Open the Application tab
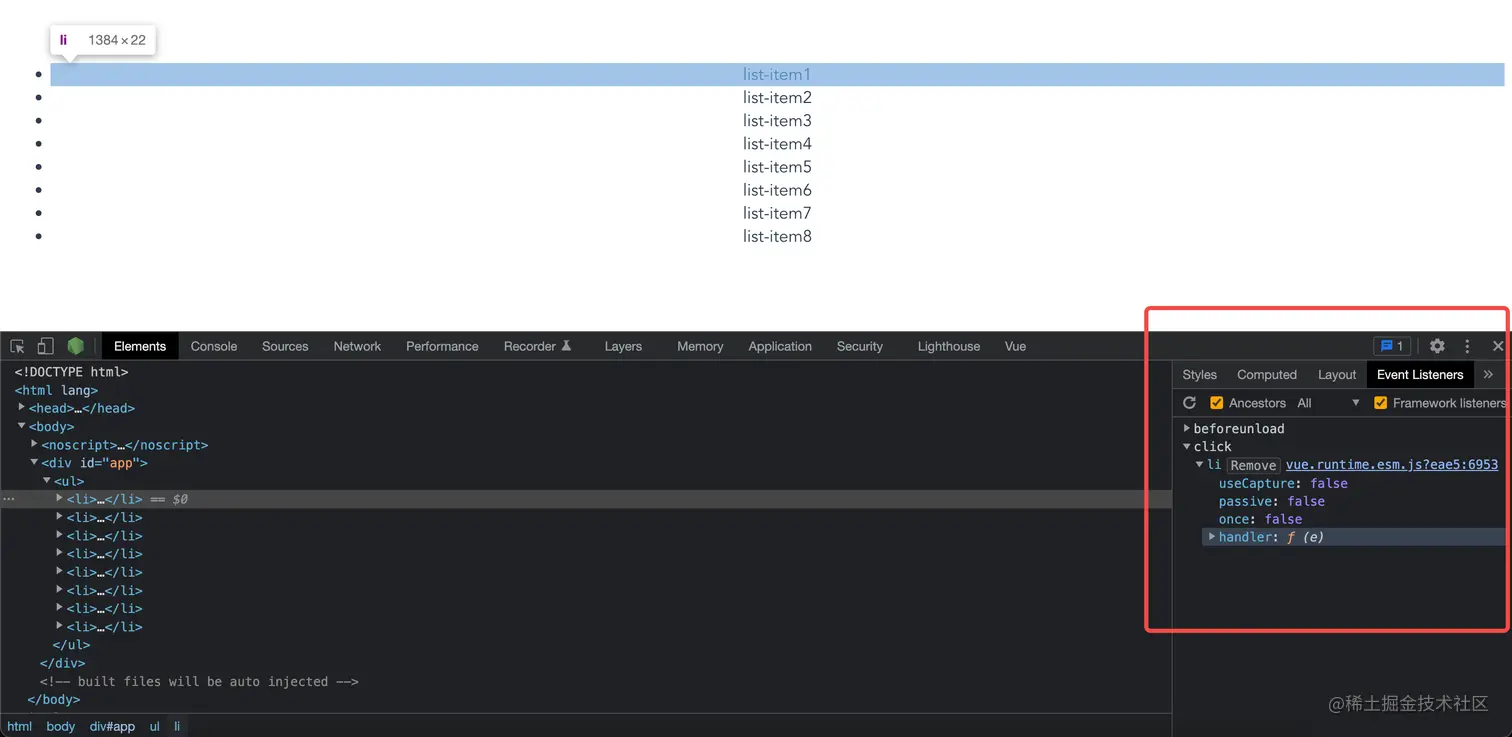The height and width of the screenshot is (737, 1512). (x=780, y=346)
